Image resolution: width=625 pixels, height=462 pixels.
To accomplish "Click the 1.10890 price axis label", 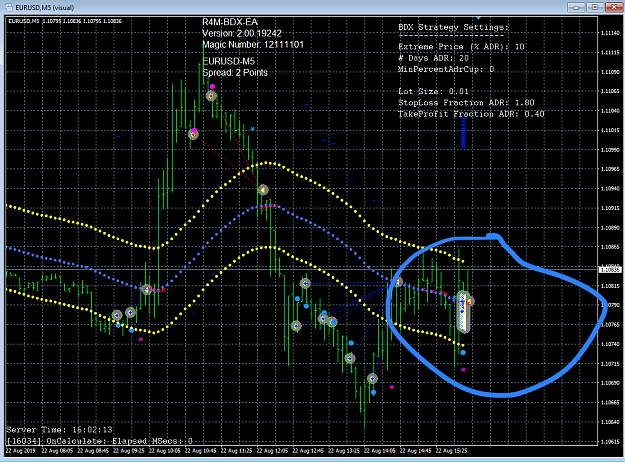I will click(x=610, y=228).
